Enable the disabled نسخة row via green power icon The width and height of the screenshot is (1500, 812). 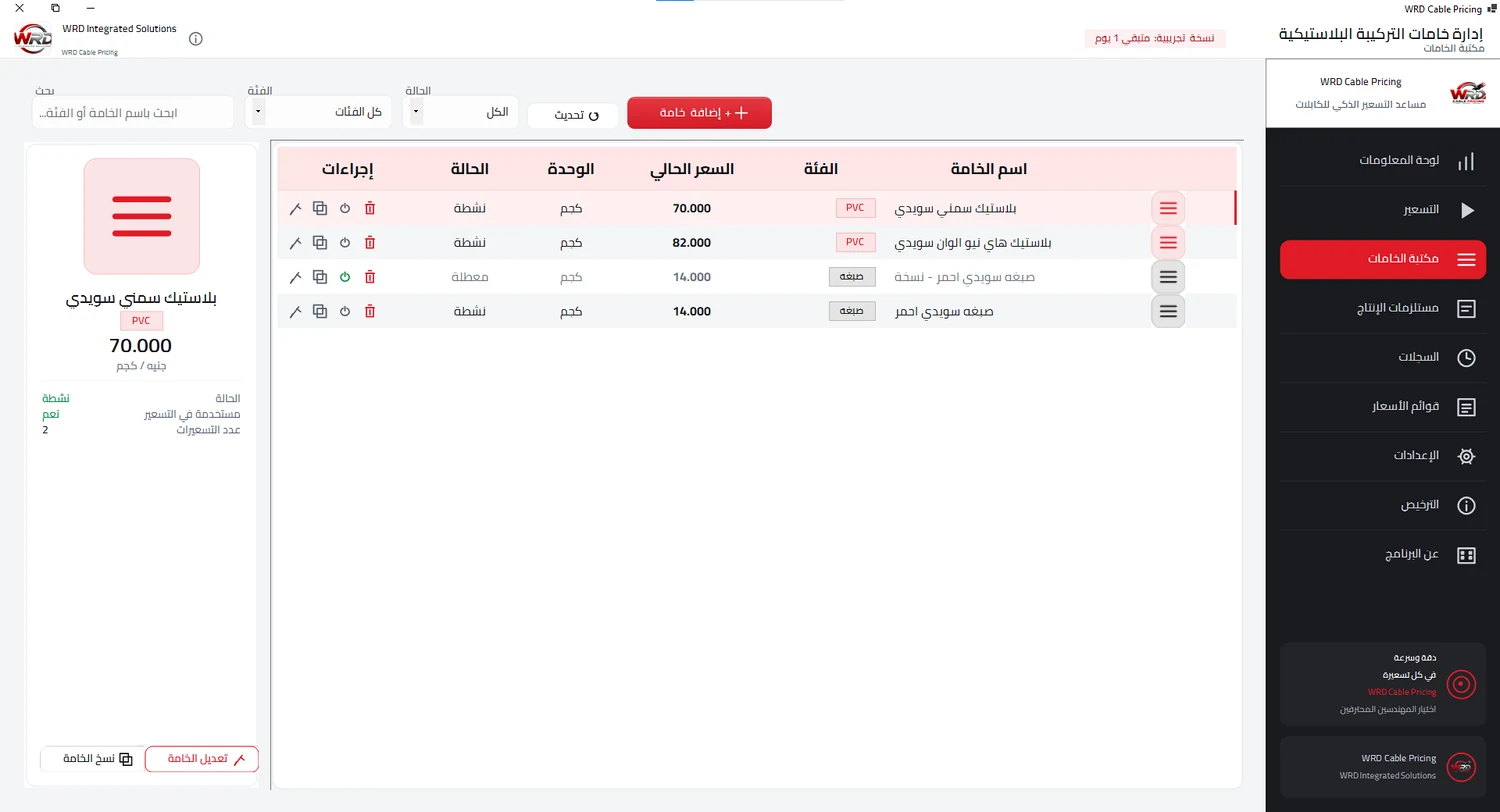point(345,277)
